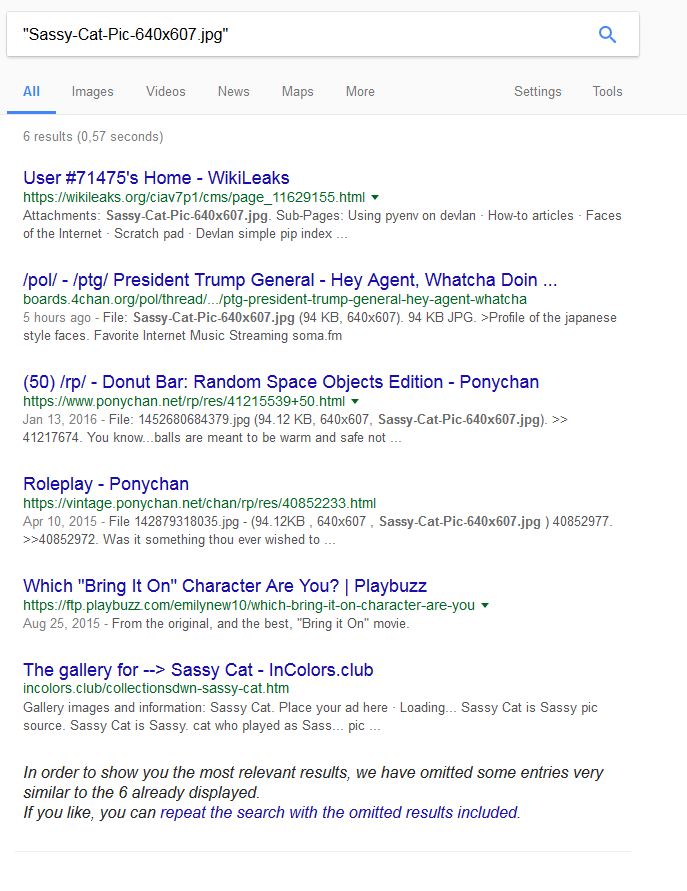Click the boards.4chan.org green URL text
Screen dimensions: 687x891
(275, 299)
